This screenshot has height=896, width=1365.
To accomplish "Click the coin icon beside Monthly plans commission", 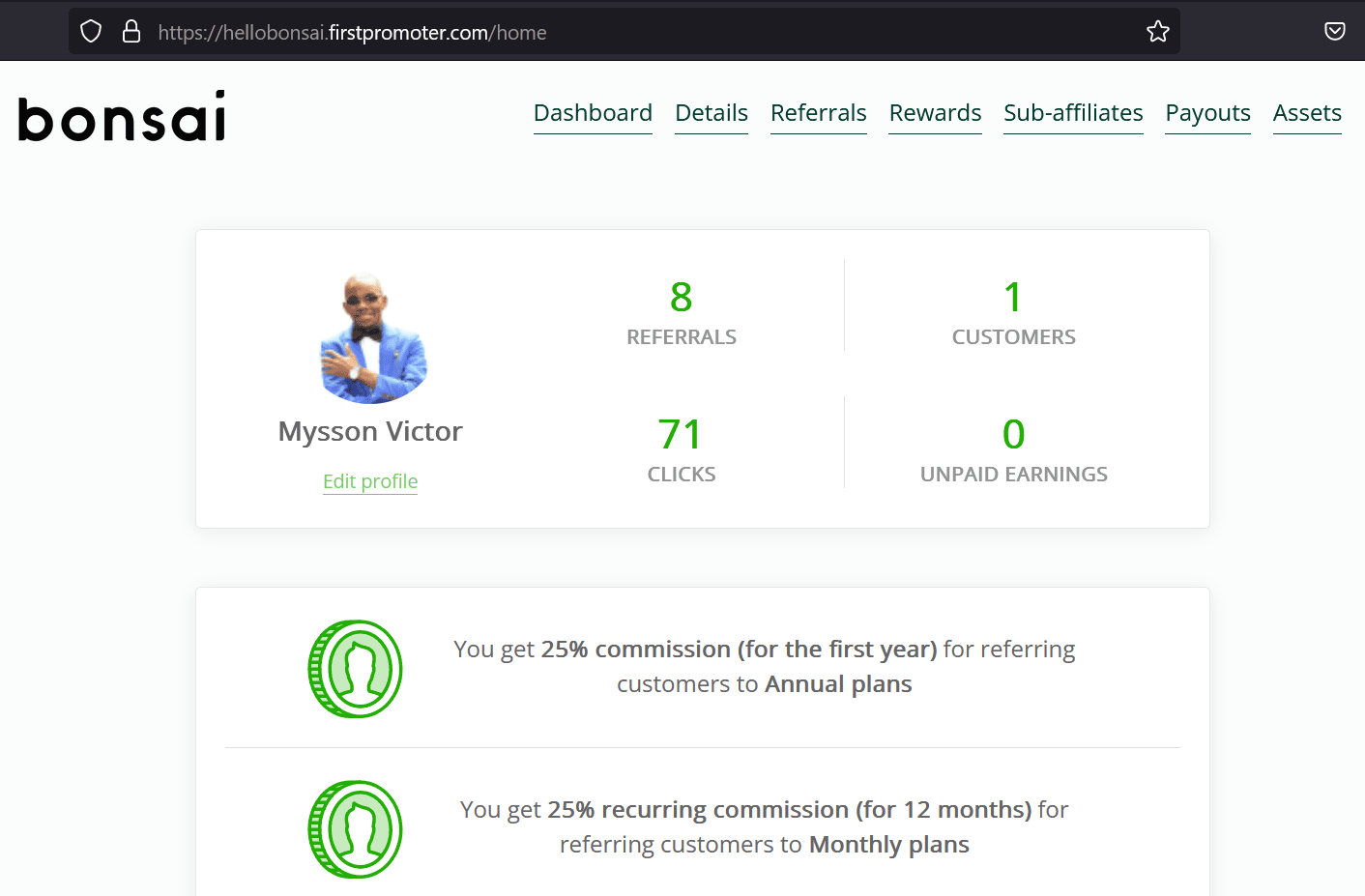I will [x=355, y=829].
